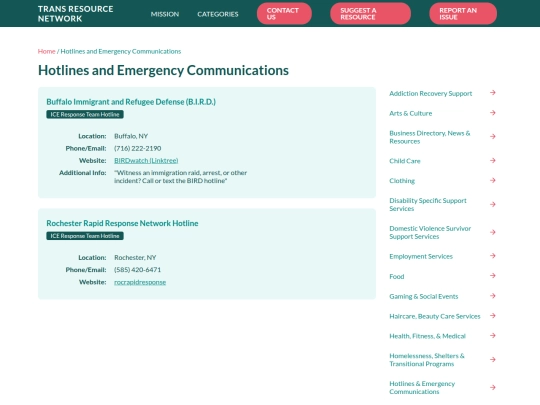Open the Categories menu item

coord(218,14)
